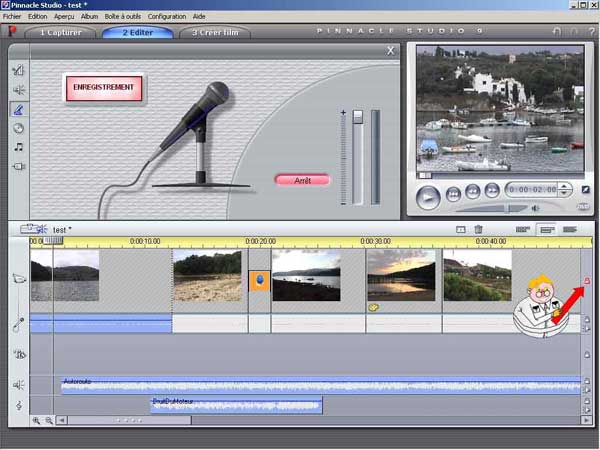The height and width of the screenshot is (450, 600).
Task: Toggle the original audio track lock
Action: pyautogui.click(x=587, y=319)
